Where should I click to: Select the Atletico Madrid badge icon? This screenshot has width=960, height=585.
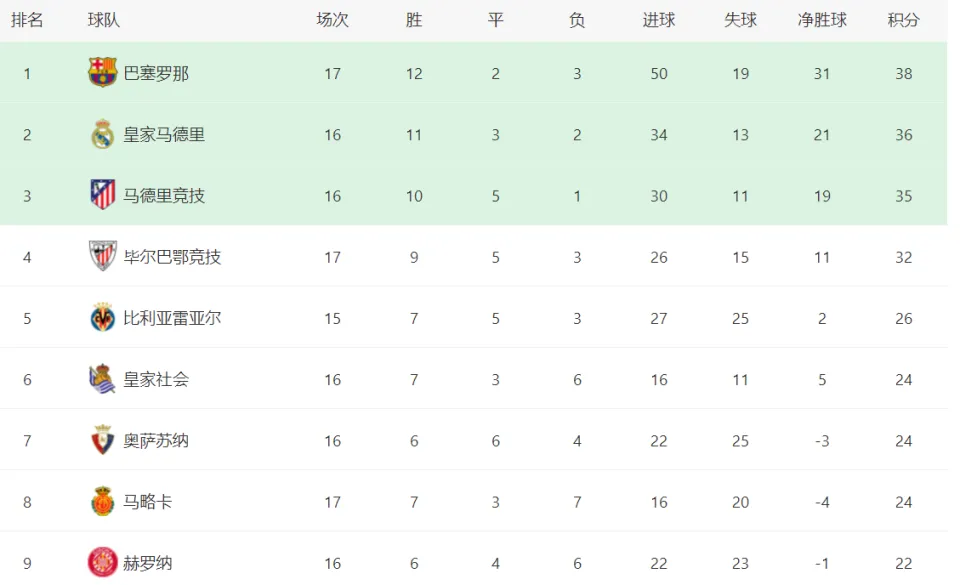coord(102,195)
